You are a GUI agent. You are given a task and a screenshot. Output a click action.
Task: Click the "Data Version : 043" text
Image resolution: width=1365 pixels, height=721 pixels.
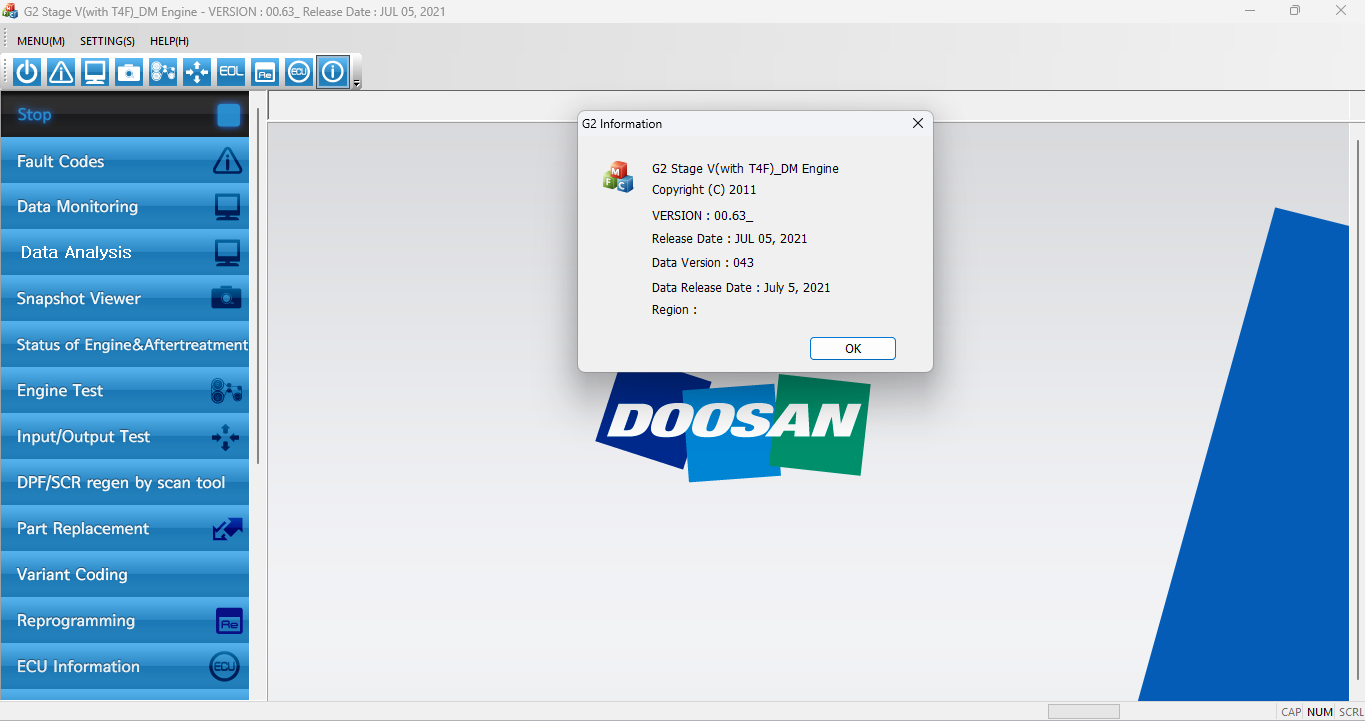coord(703,263)
